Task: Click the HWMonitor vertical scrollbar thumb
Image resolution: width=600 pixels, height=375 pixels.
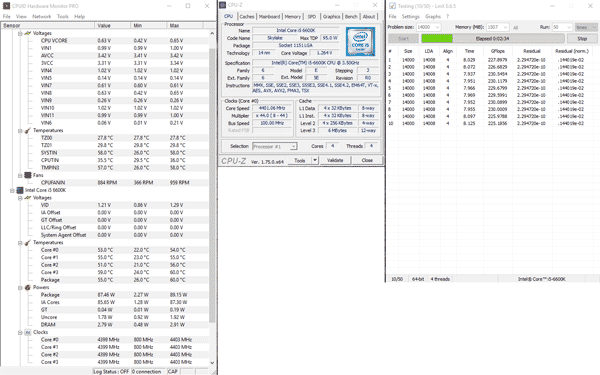Action: pyautogui.click(x=212, y=186)
